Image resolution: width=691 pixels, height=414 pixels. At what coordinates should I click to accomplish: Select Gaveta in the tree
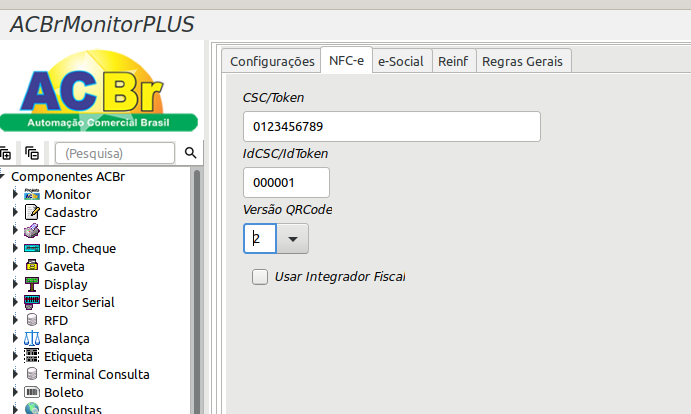(x=64, y=266)
